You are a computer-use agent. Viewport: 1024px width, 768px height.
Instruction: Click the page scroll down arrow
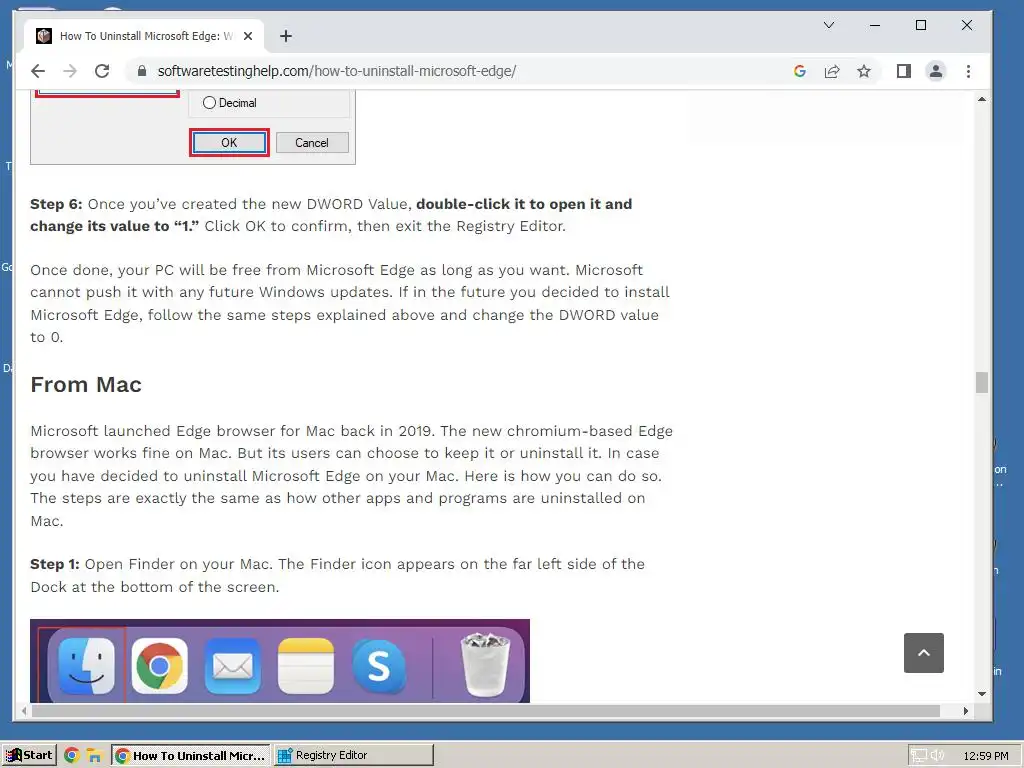[x=982, y=694]
